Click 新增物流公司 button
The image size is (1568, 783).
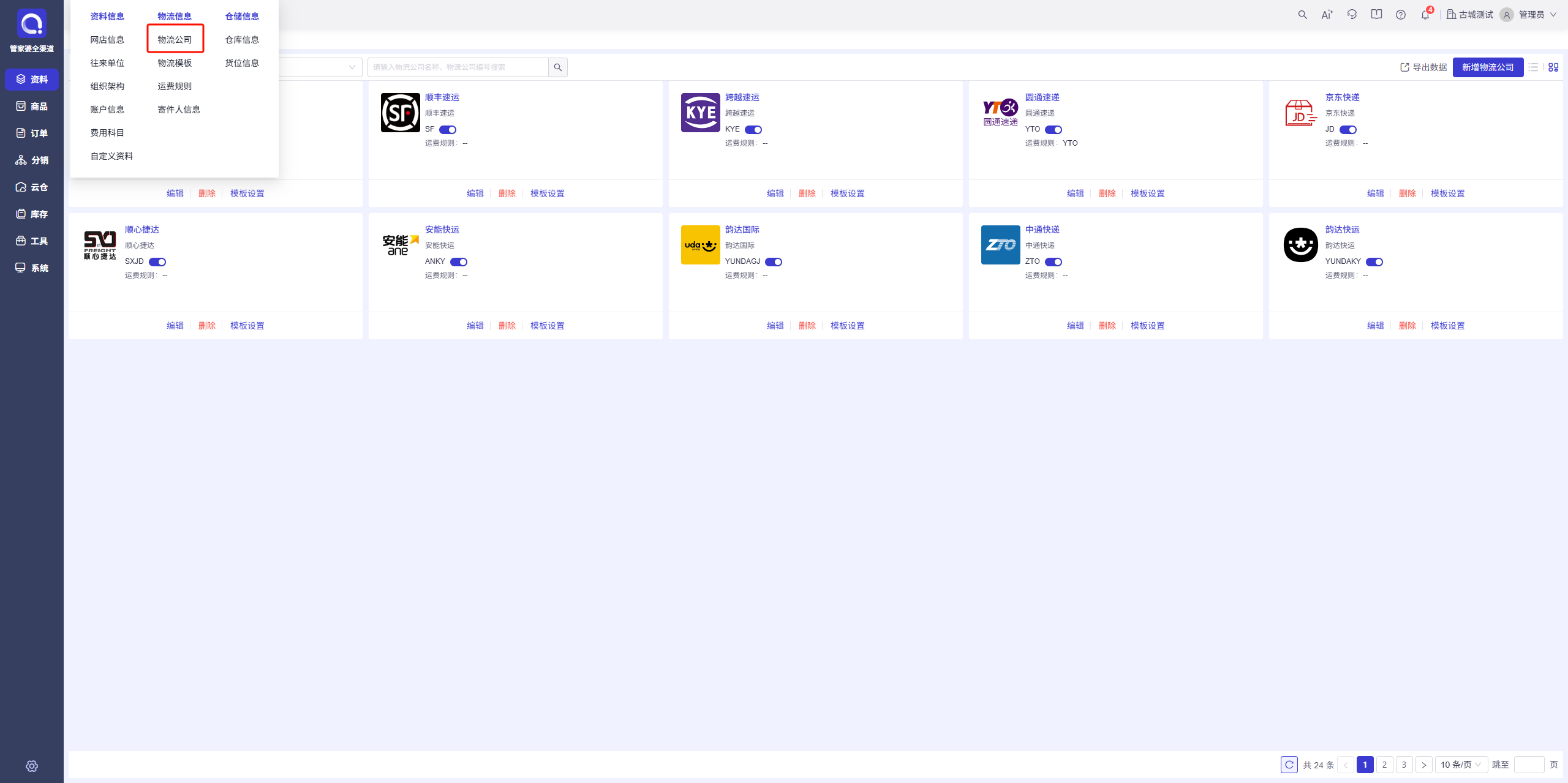click(1488, 67)
